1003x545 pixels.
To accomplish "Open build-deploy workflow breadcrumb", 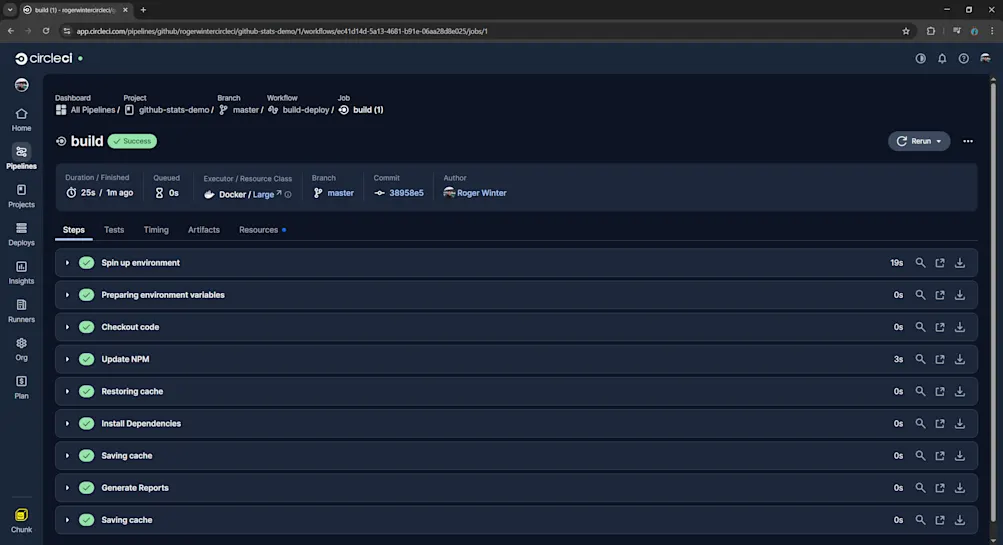I will tap(299, 110).
